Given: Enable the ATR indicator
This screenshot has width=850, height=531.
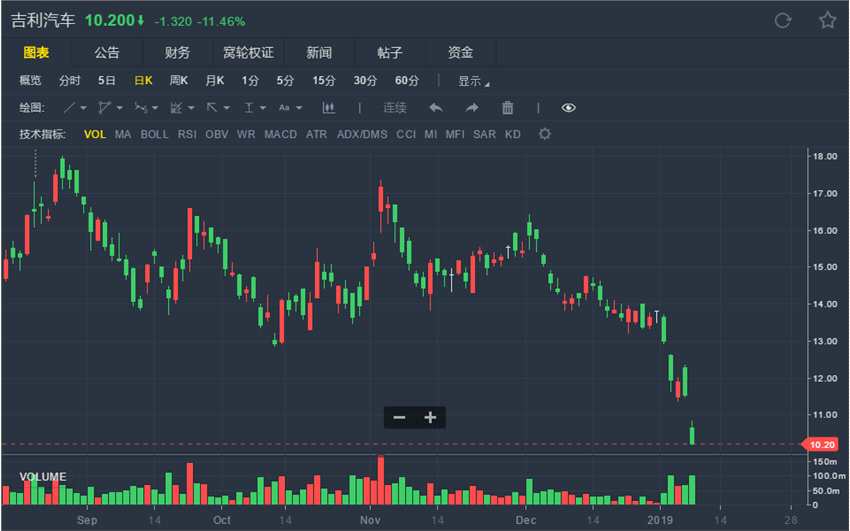Looking at the screenshot, I should point(317,134).
